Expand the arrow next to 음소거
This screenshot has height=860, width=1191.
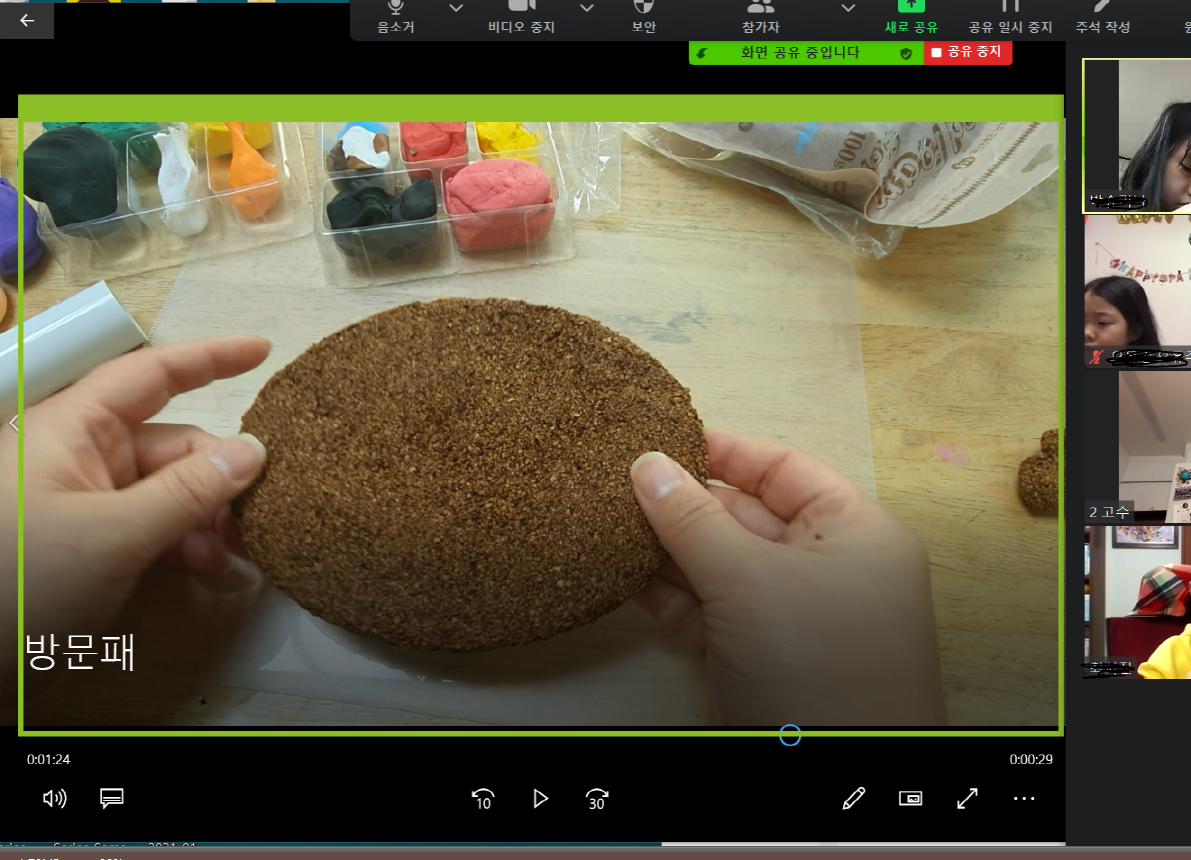coord(456,9)
